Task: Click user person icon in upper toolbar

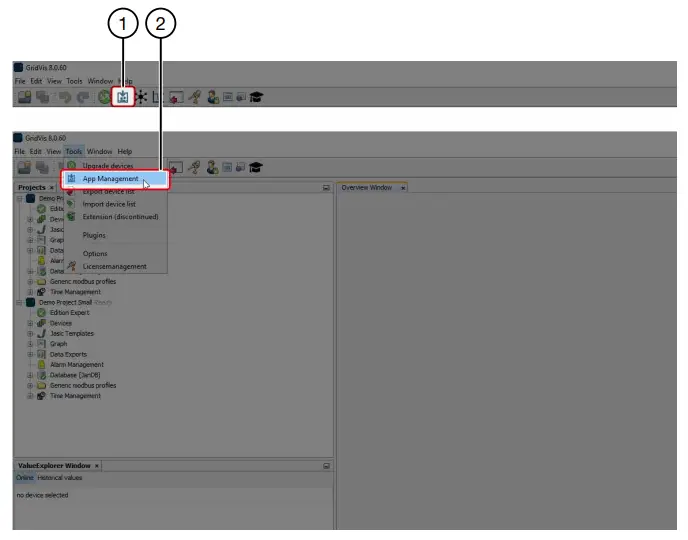Action: 213,97
